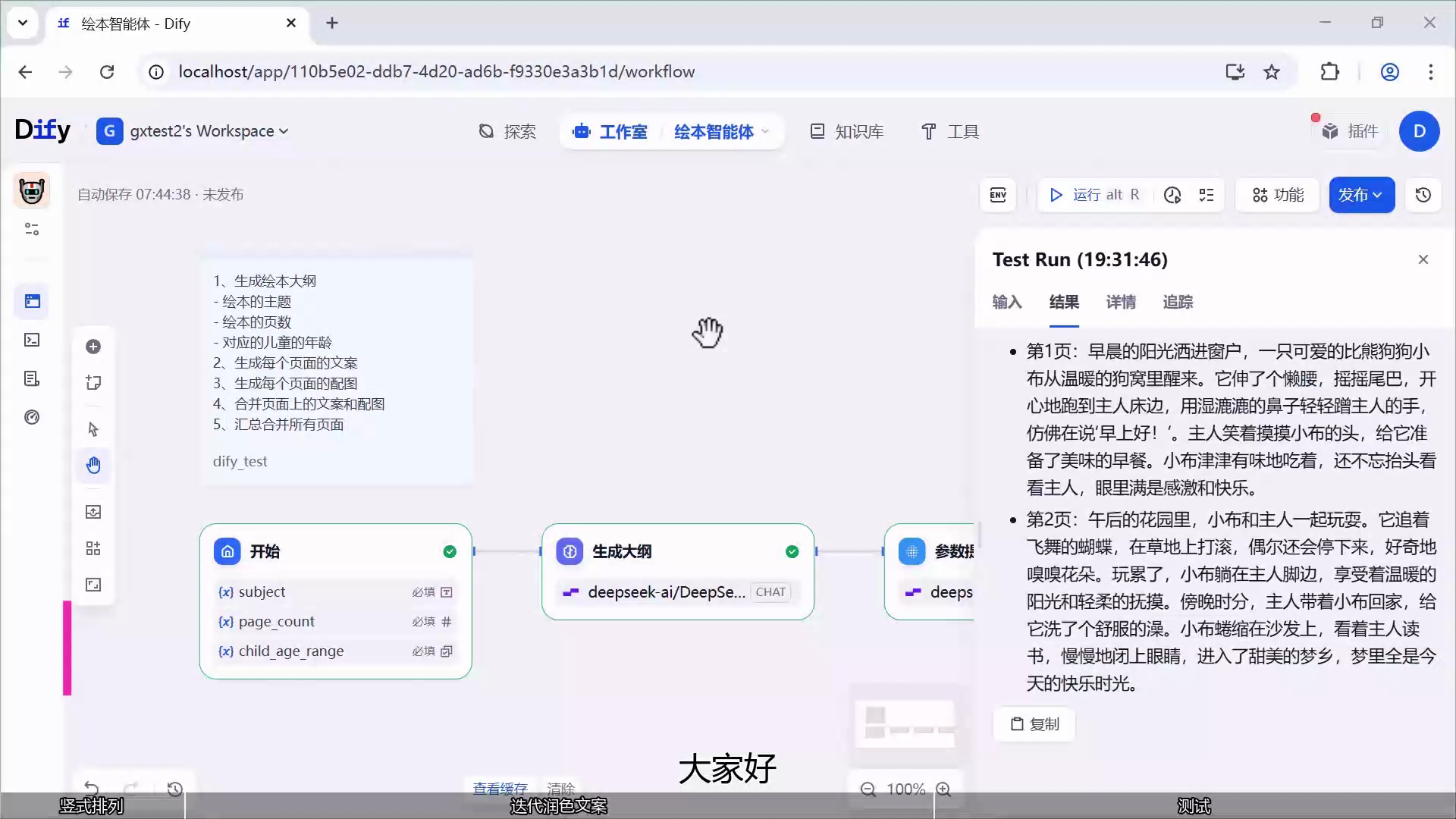The height and width of the screenshot is (819, 1456).
Task: Expand the 绘本智能体 app dropdown
Action: click(722, 132)
